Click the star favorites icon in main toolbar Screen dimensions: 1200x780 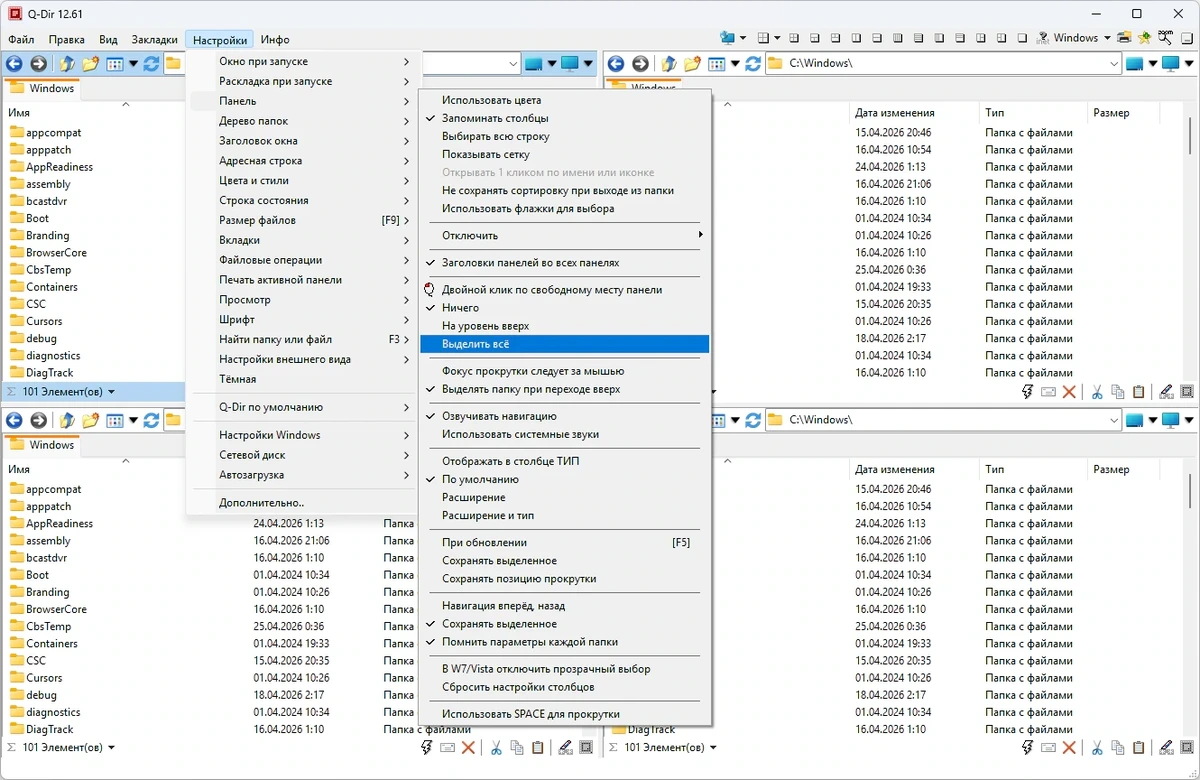click(1145, 38)
